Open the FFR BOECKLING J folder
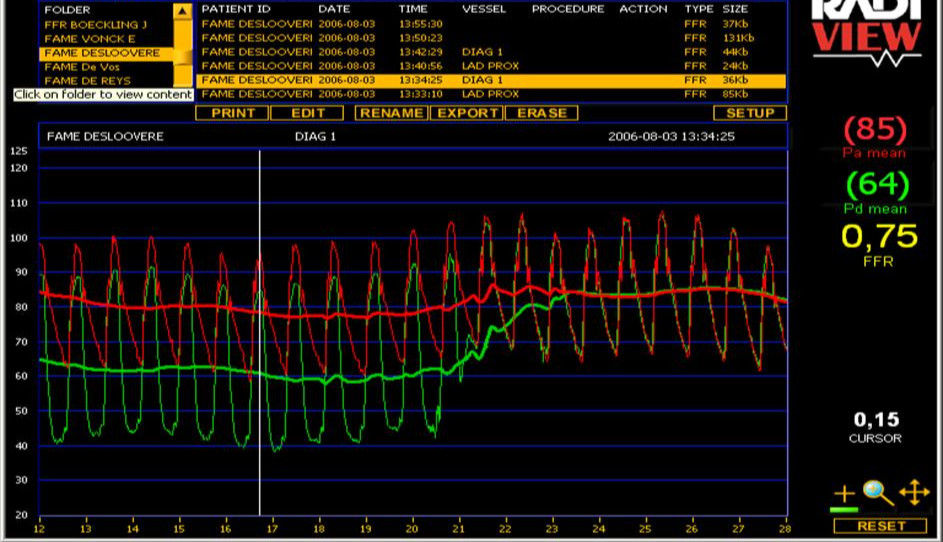This screenshot has width=943, height=542. click(95, 24)
